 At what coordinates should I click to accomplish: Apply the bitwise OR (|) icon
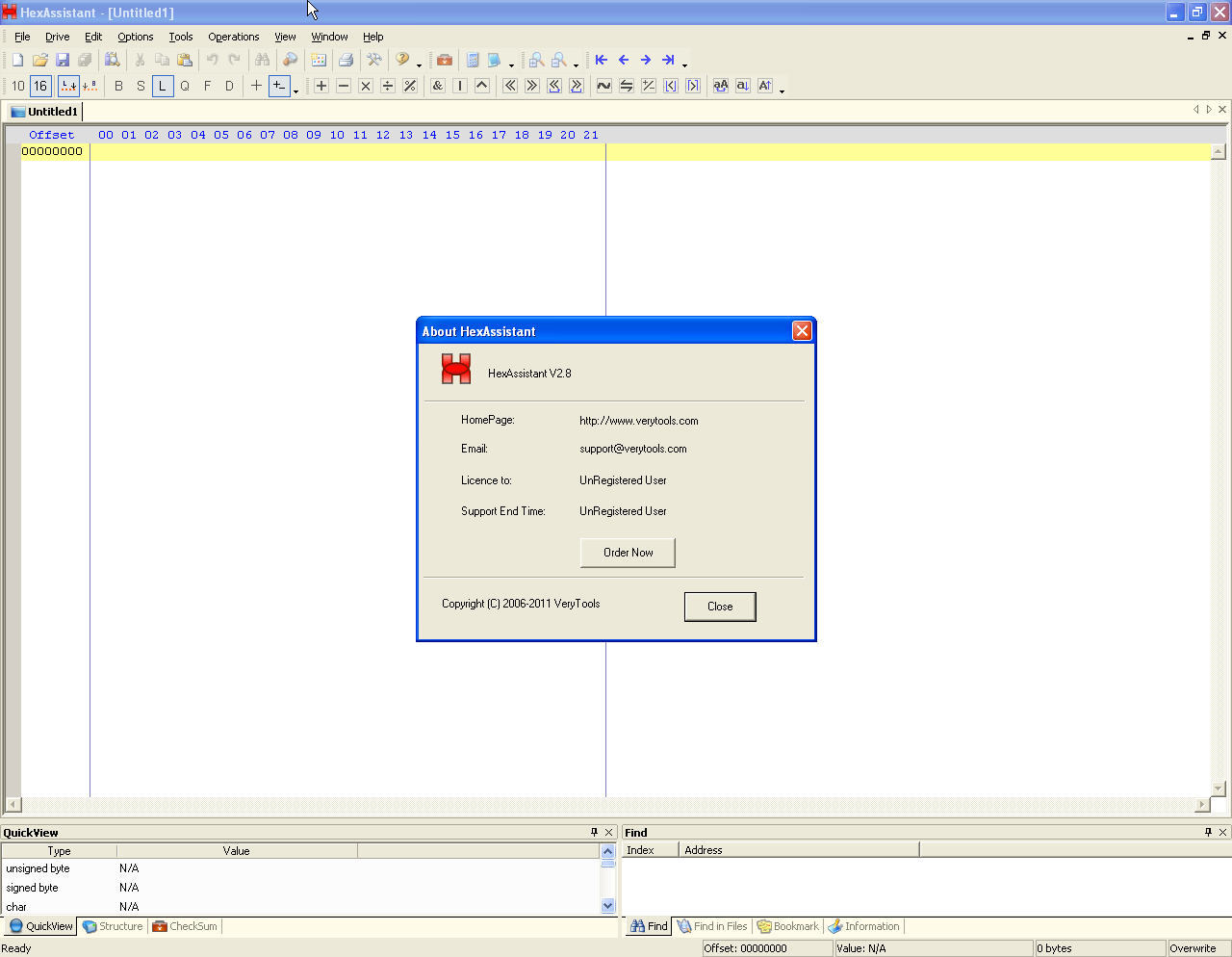point(459,86)
